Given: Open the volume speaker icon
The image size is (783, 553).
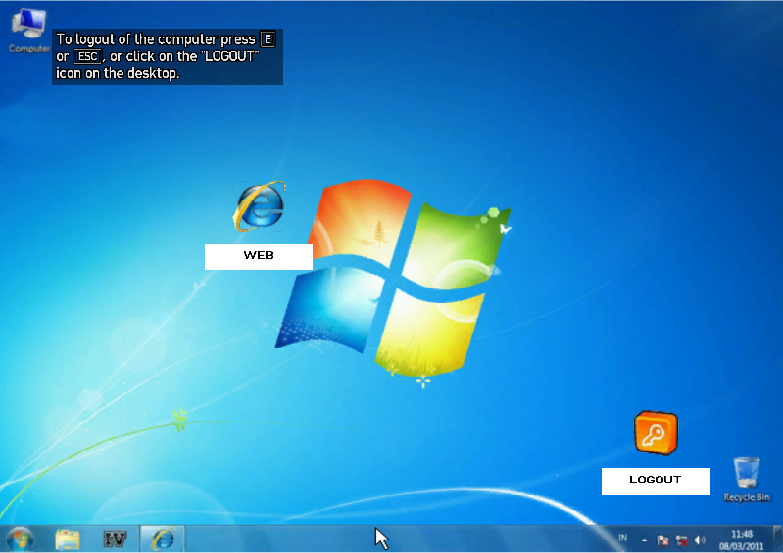Looking at the screenshot, I should (x=700, y=540).
